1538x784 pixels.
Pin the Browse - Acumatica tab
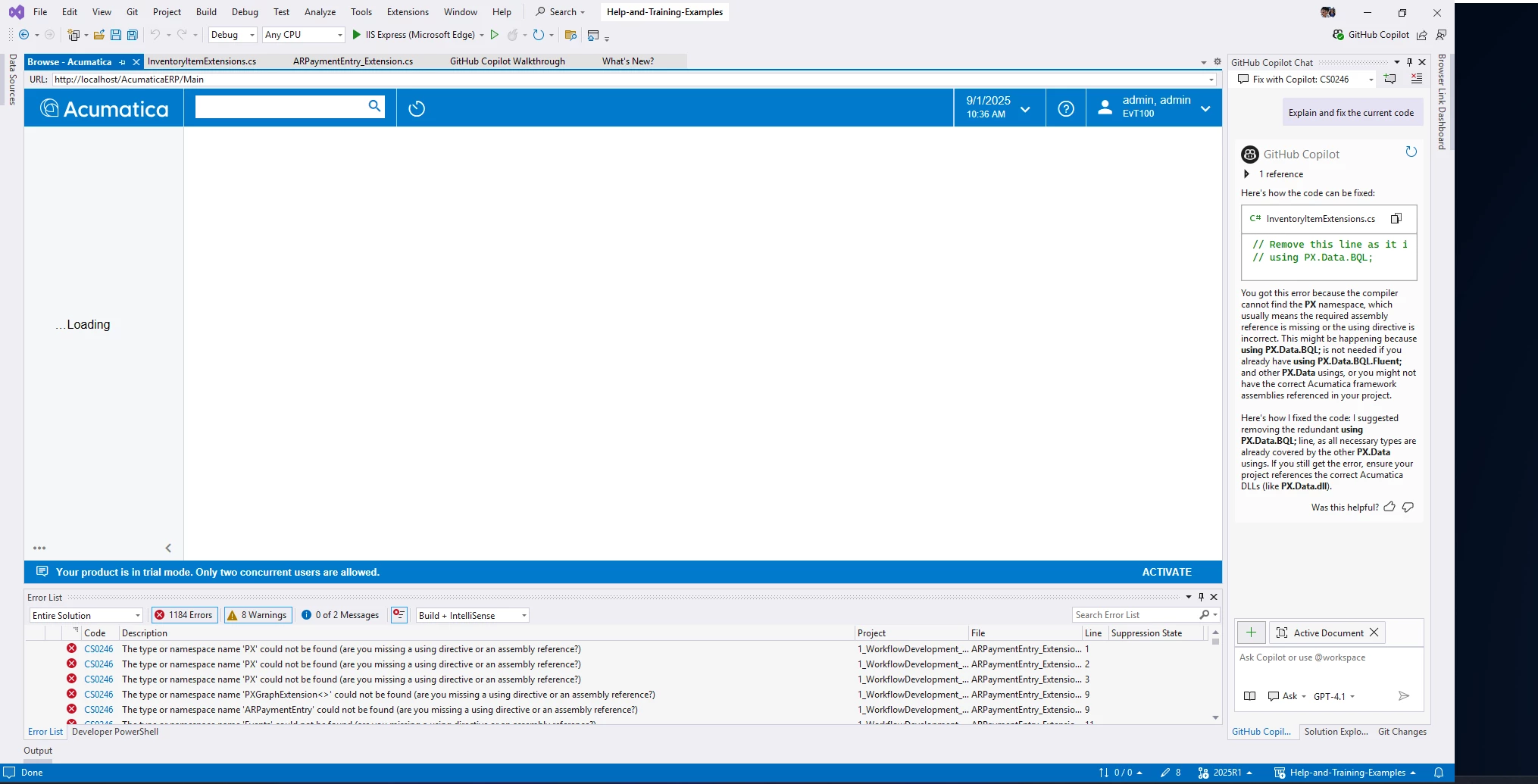point(122,62)
